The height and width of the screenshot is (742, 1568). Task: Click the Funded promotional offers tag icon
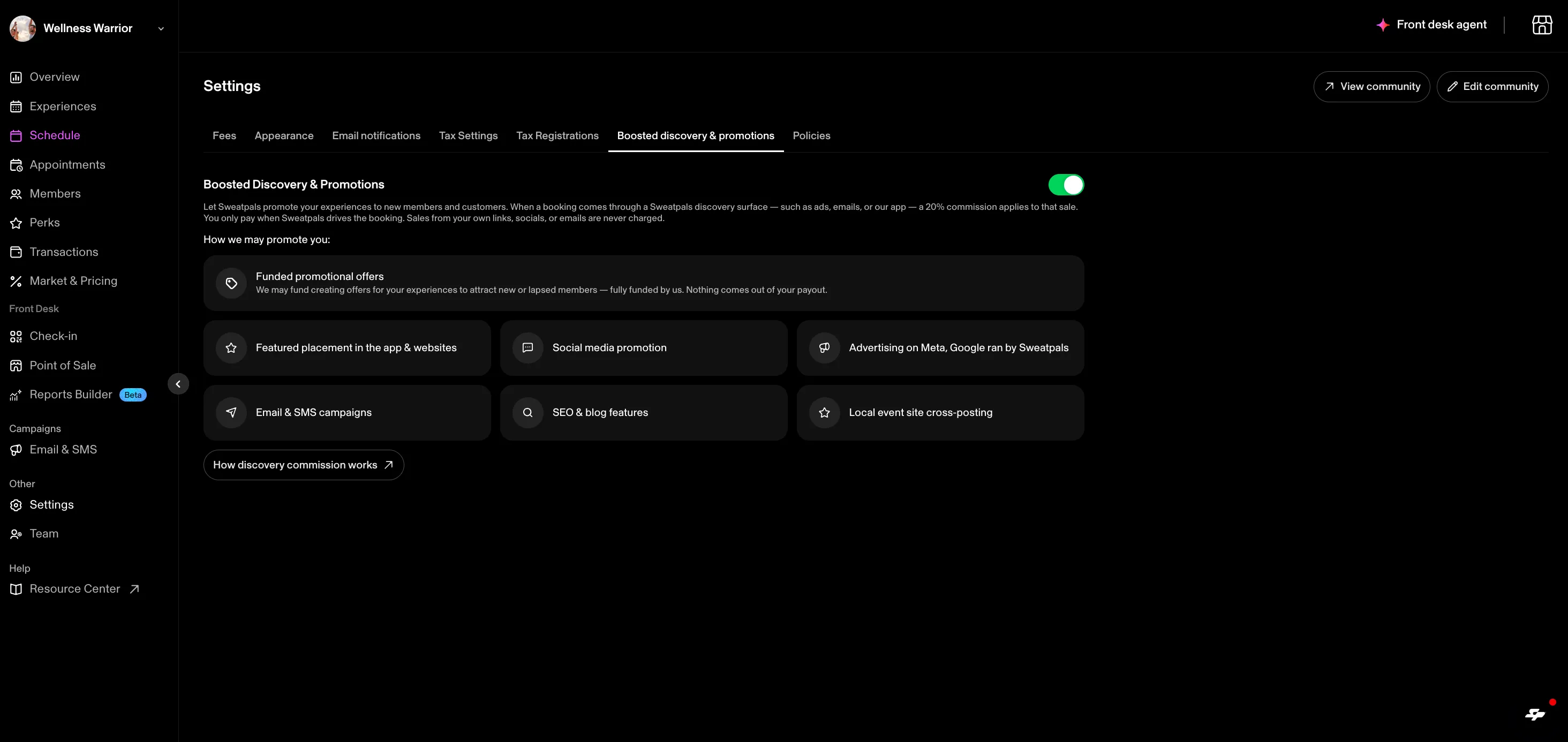coord(231,283)
